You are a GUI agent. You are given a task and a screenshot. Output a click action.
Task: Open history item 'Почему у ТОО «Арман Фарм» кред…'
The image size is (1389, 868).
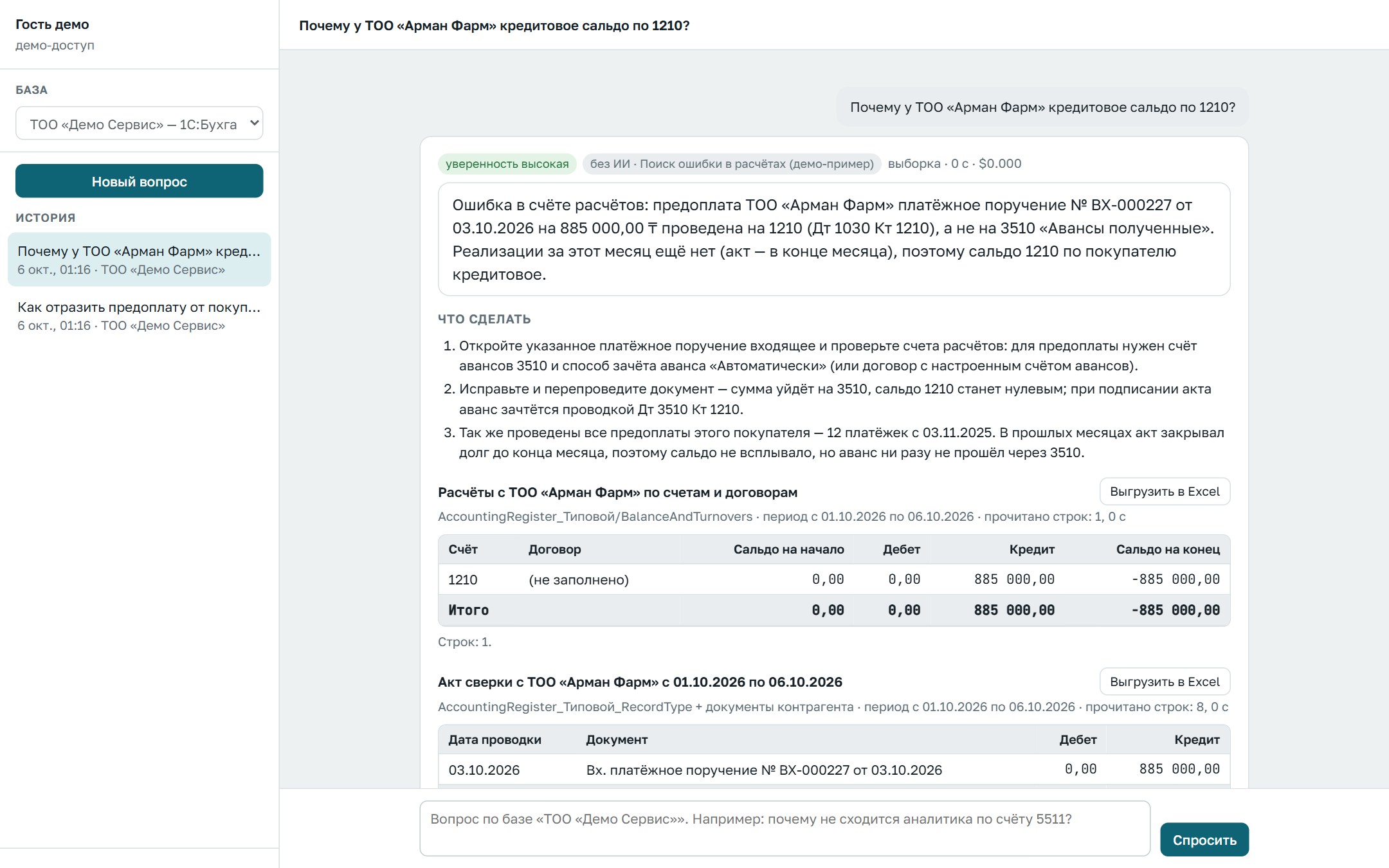tap(139, 260)
